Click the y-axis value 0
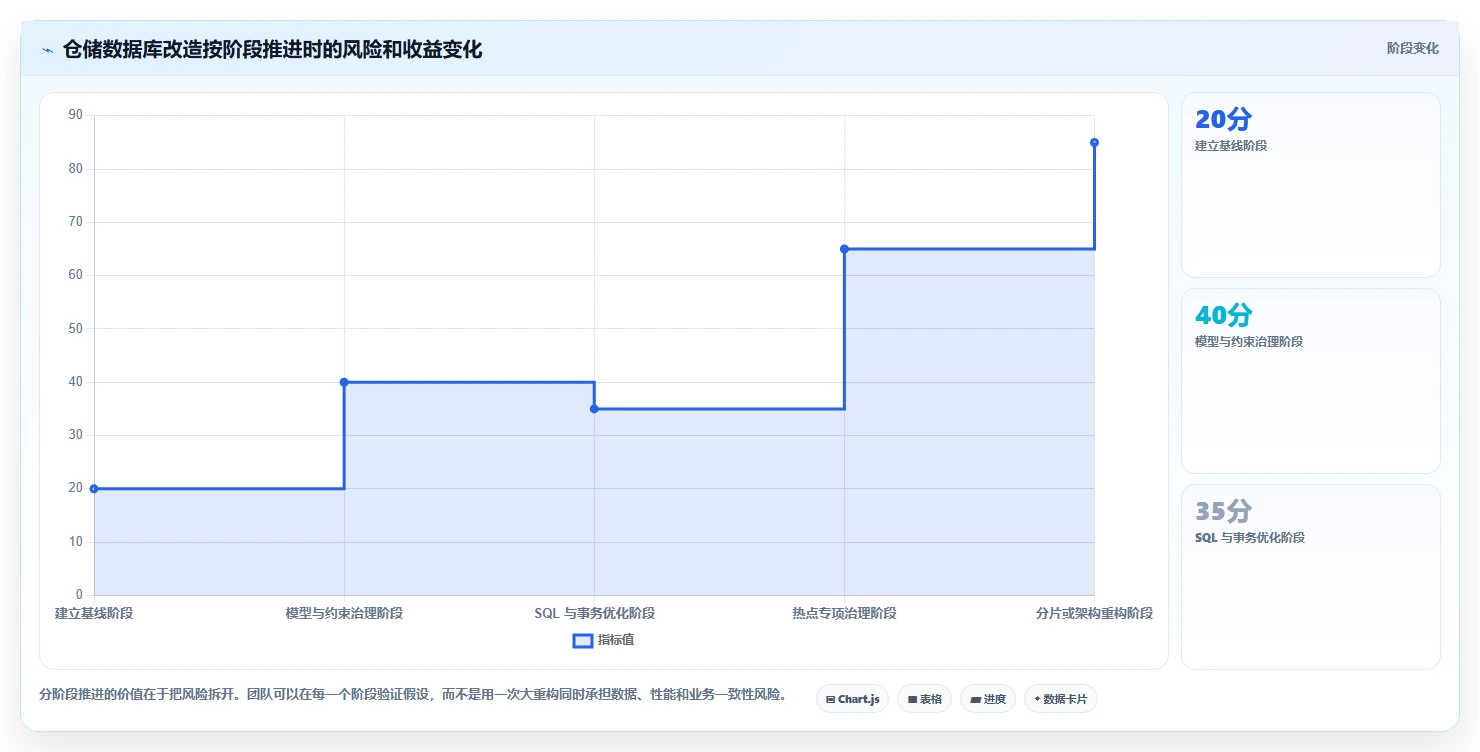 tap(79, 595)
